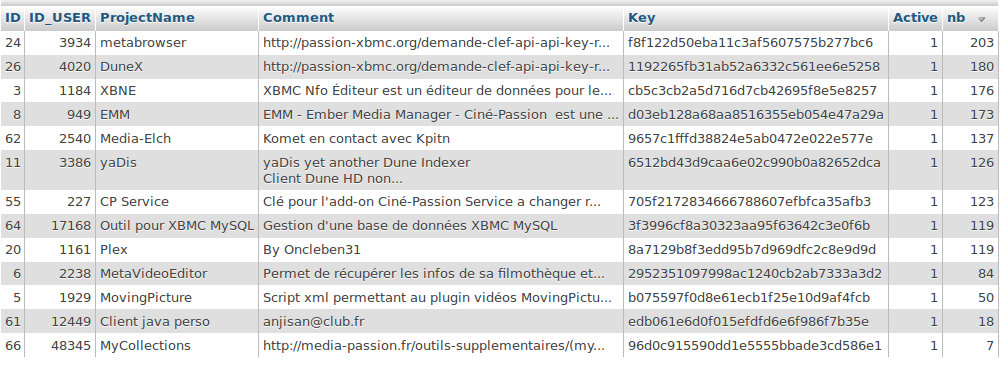The width and height of the screenshot is (1003, 365).
Task: Select the CP Service row
Action: [x=502, y=202]
